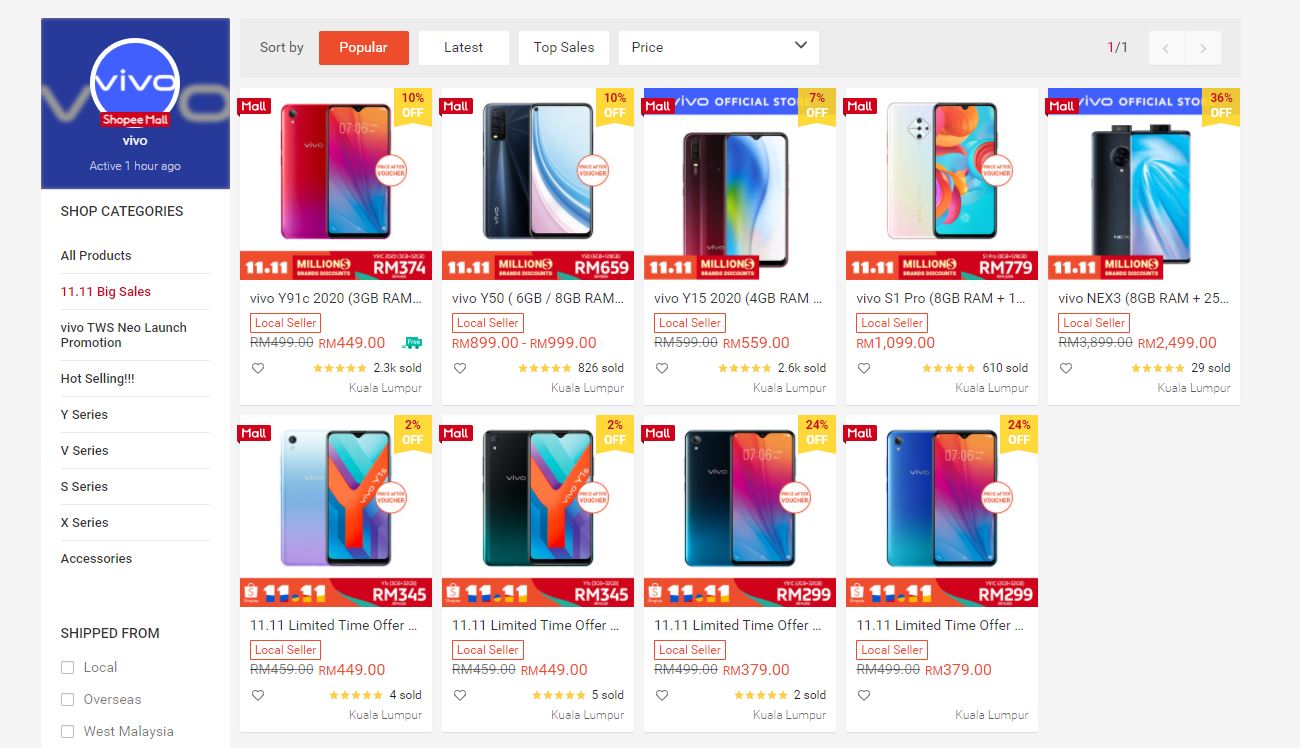Viewport: 1300px width, 748px height.
Task: Open the Accessories category
Action: coord(96,558)
